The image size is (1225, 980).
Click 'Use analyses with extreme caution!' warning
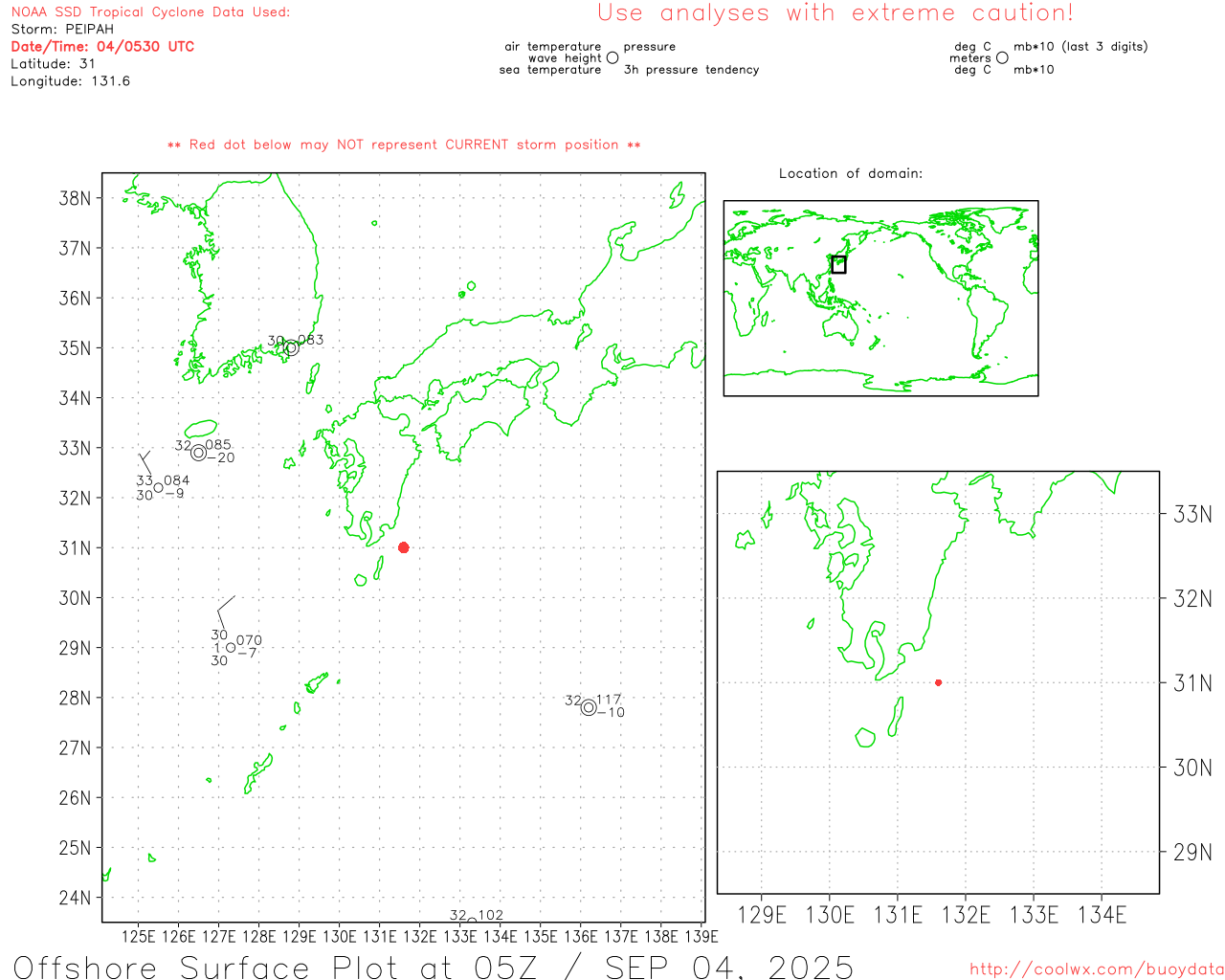pyautogui.click(x=835, y=13)
